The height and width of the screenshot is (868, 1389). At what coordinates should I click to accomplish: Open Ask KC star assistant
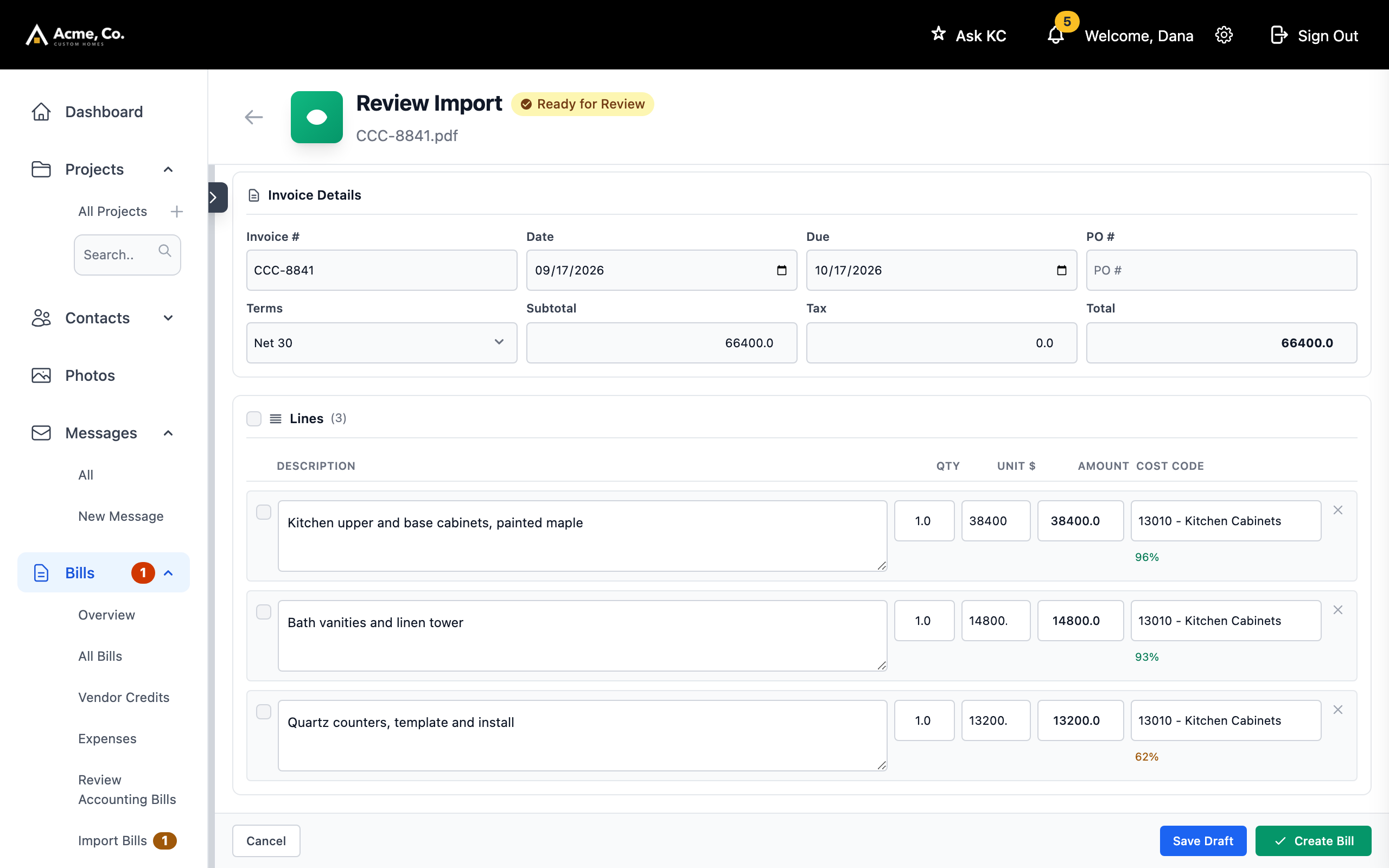[969, 35]
